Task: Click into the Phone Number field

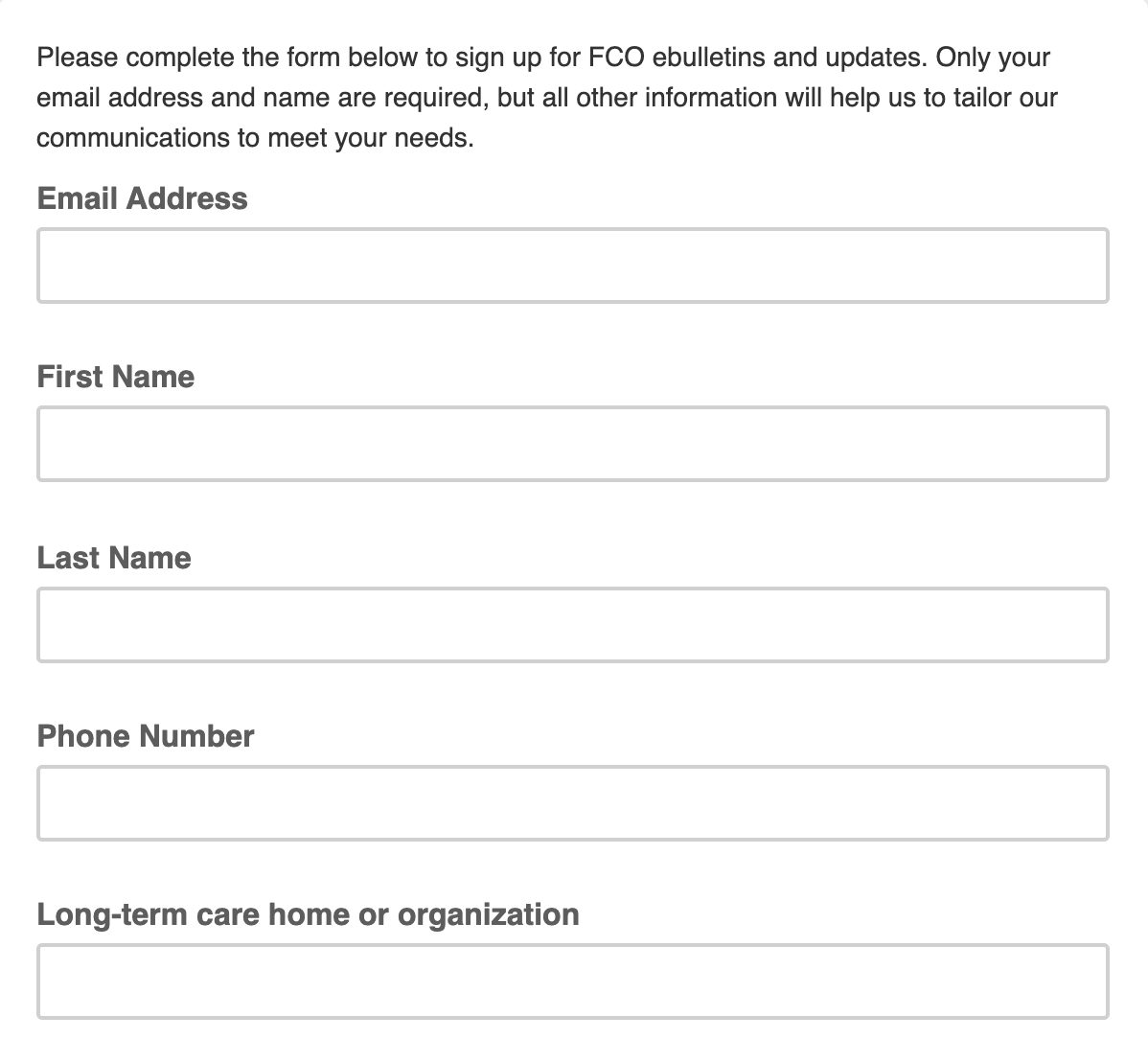Action: pos(572,803)
